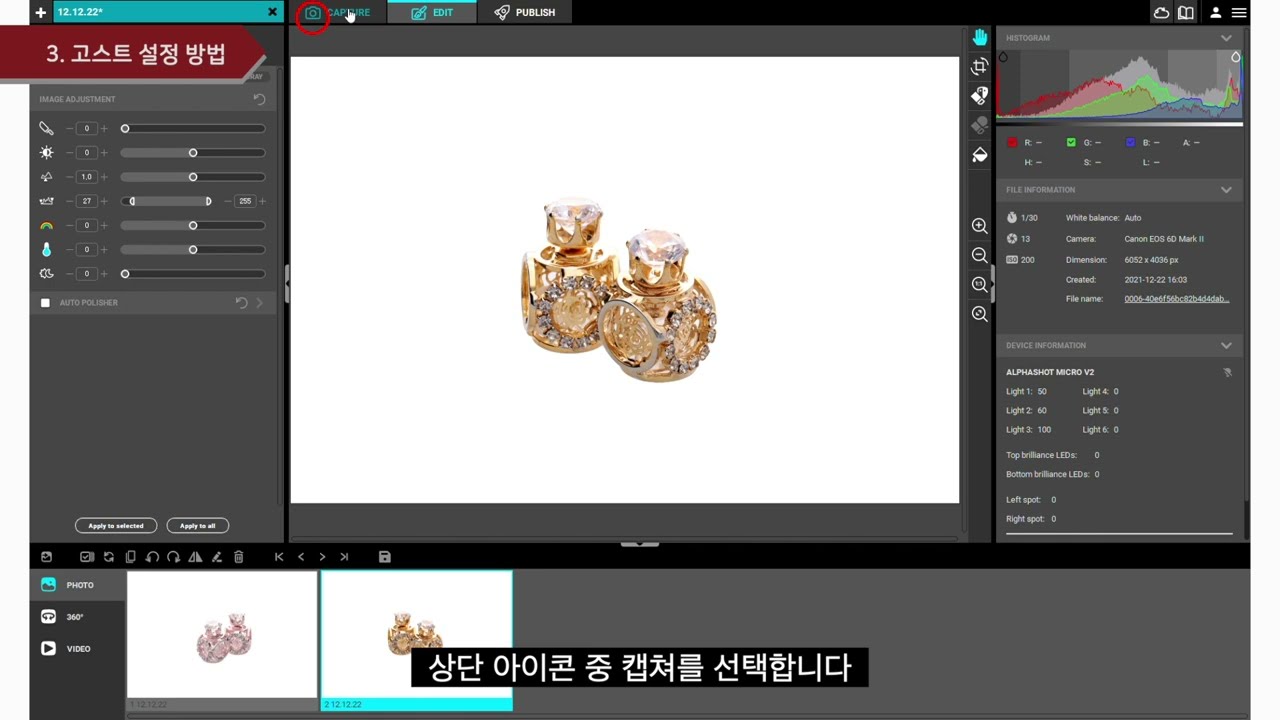Screen dimensions: 1280x720
Task: Expand the Auto Polisher options arrow
Action: coord(259,303)
